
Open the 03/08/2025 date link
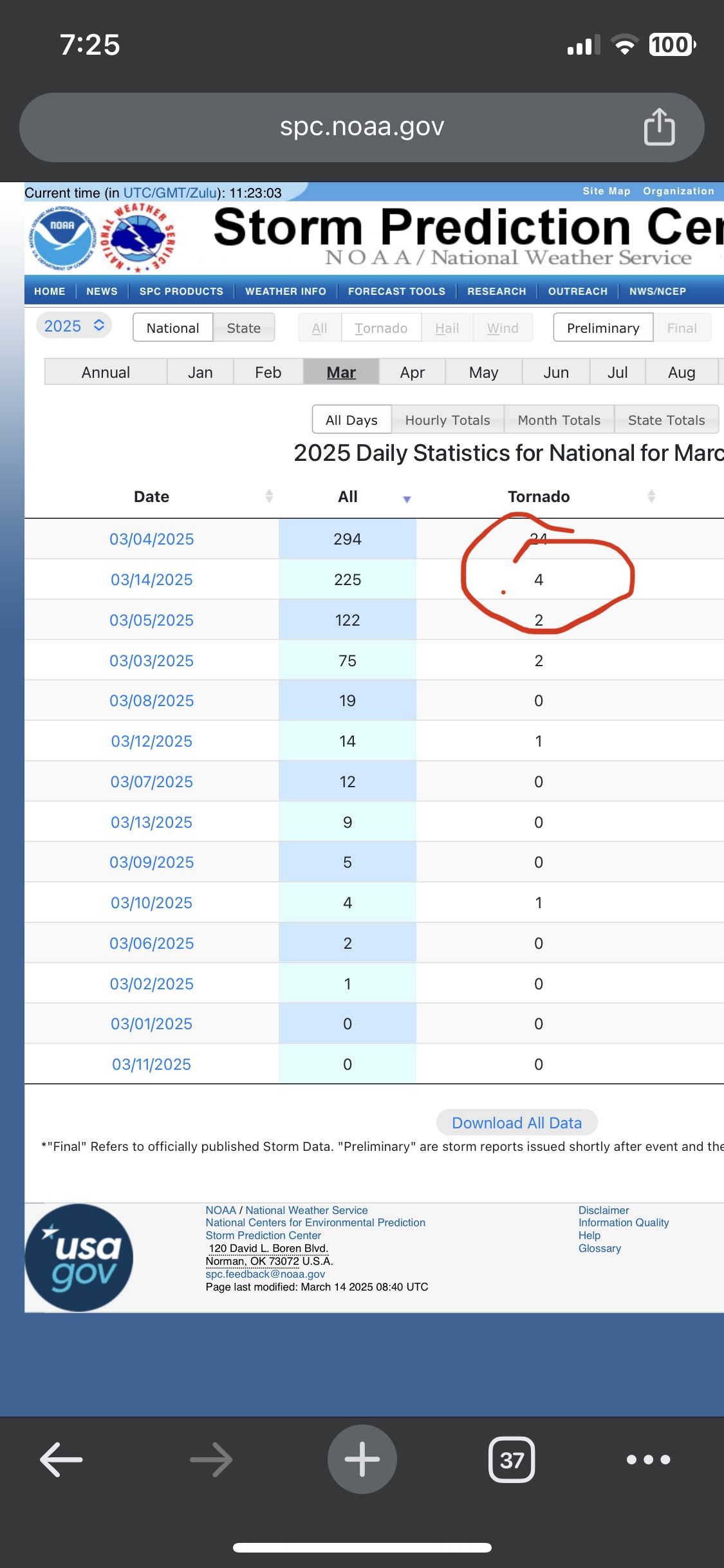point(151,700)
